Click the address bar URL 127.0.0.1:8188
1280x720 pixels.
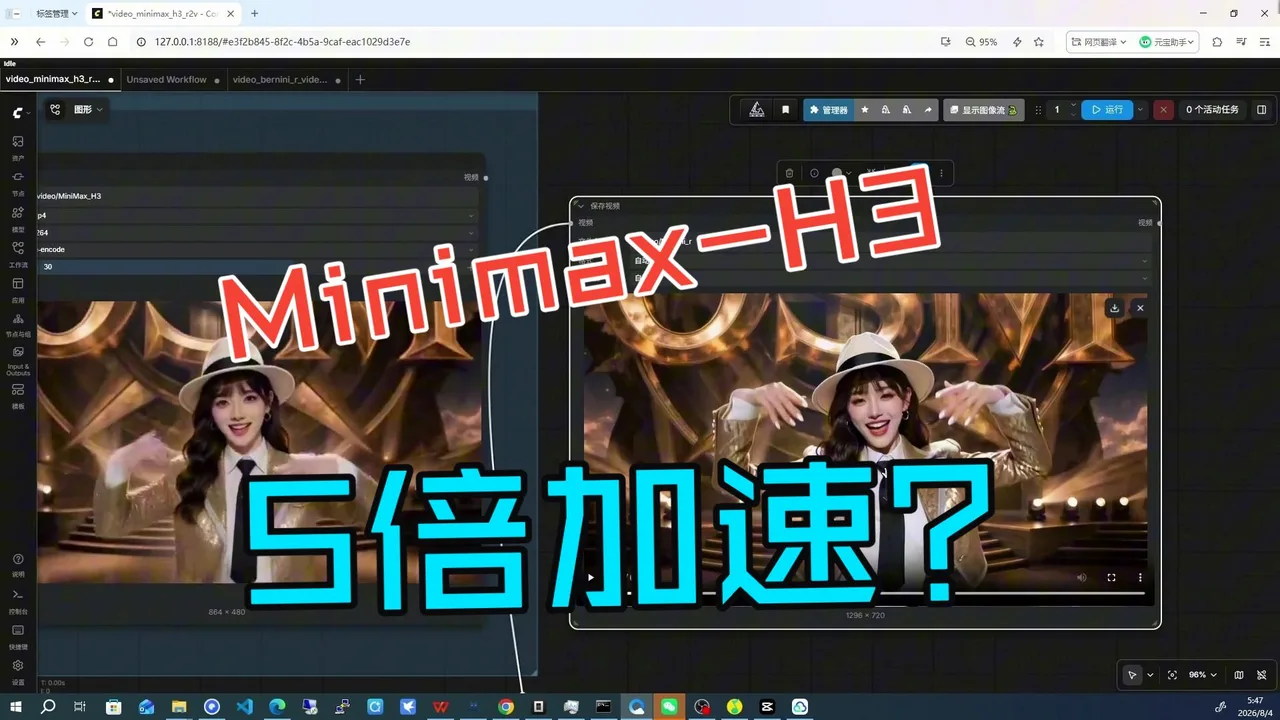click(x=282, y=42)
